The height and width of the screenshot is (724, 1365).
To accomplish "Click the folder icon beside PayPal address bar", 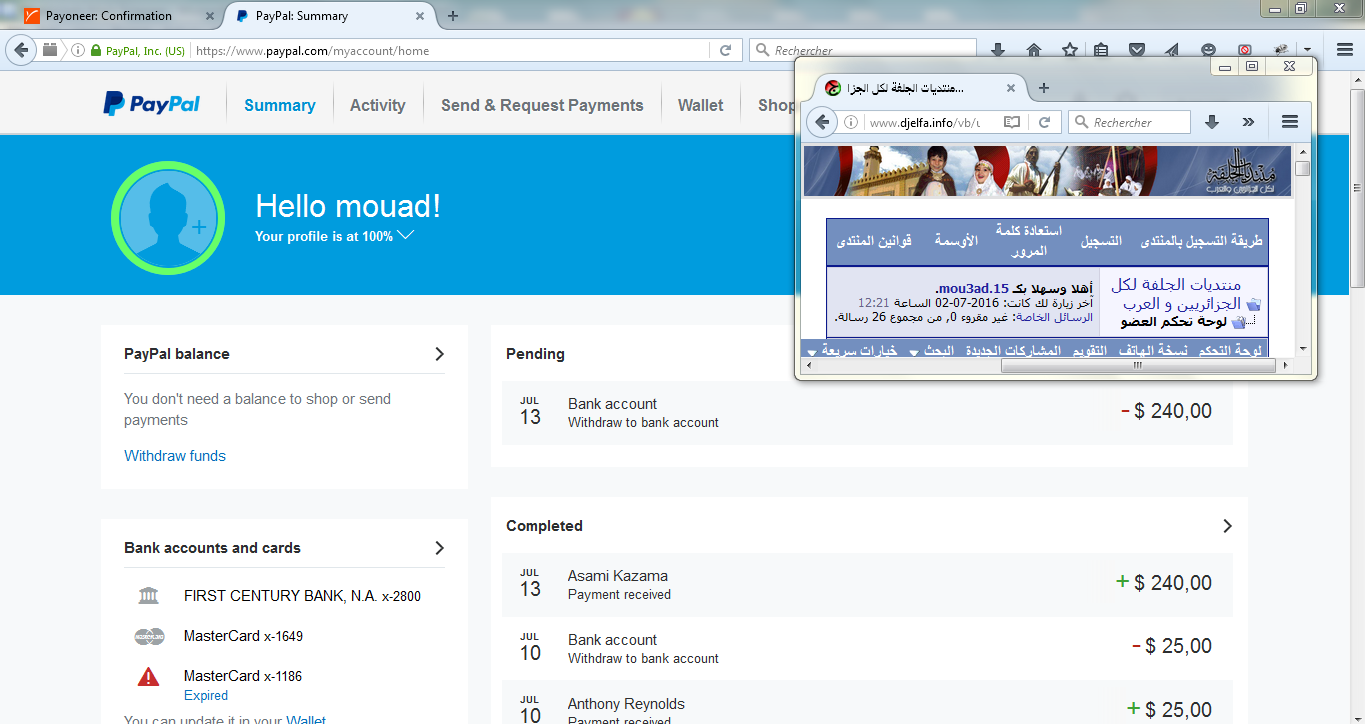I will (50, 50).
